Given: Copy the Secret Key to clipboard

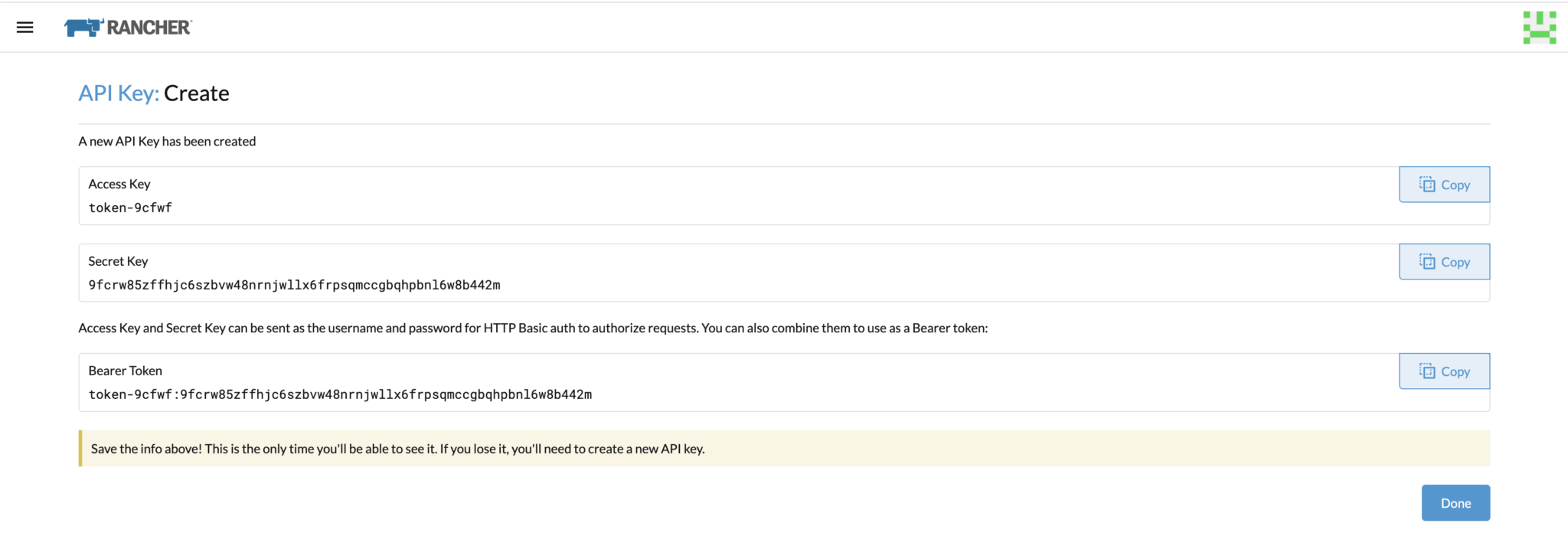Looking at the screenshot, I should point(1444,262).
